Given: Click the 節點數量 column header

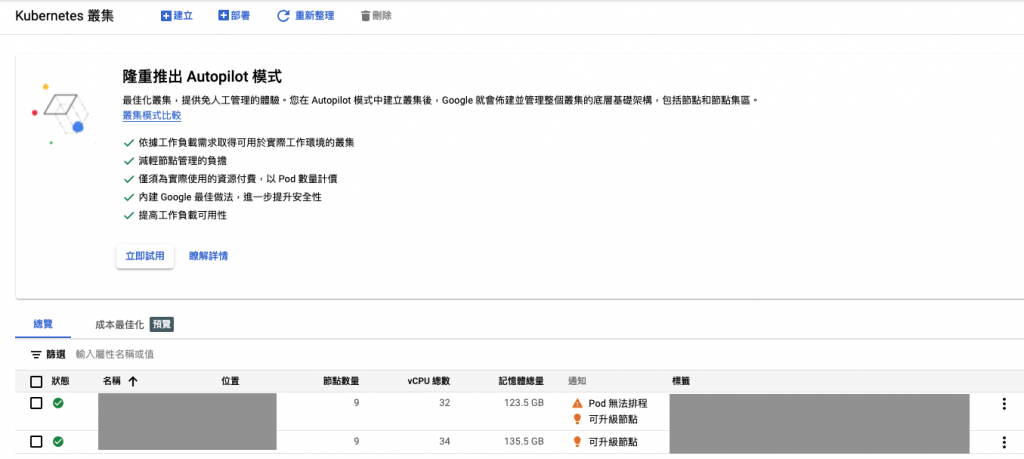Looking at the screenshot, I should (x=341, y=381).
